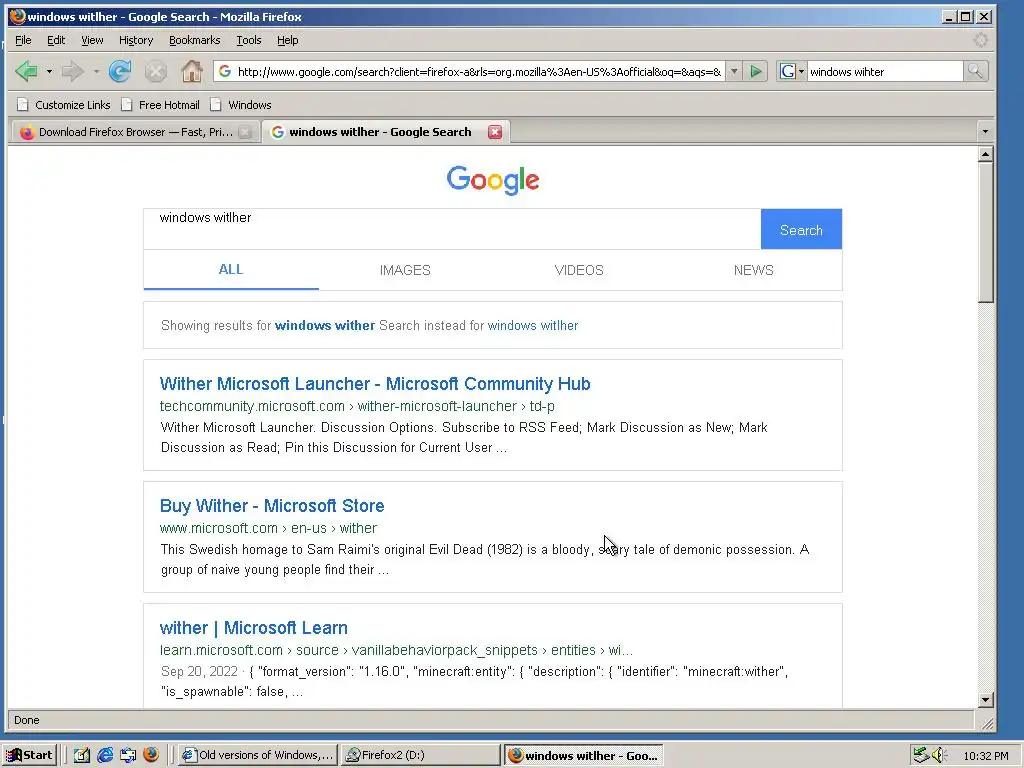This screenshot has width=1024, height=768.
Task: Switch to the IMAGES results tab
Action: (405, 270)
